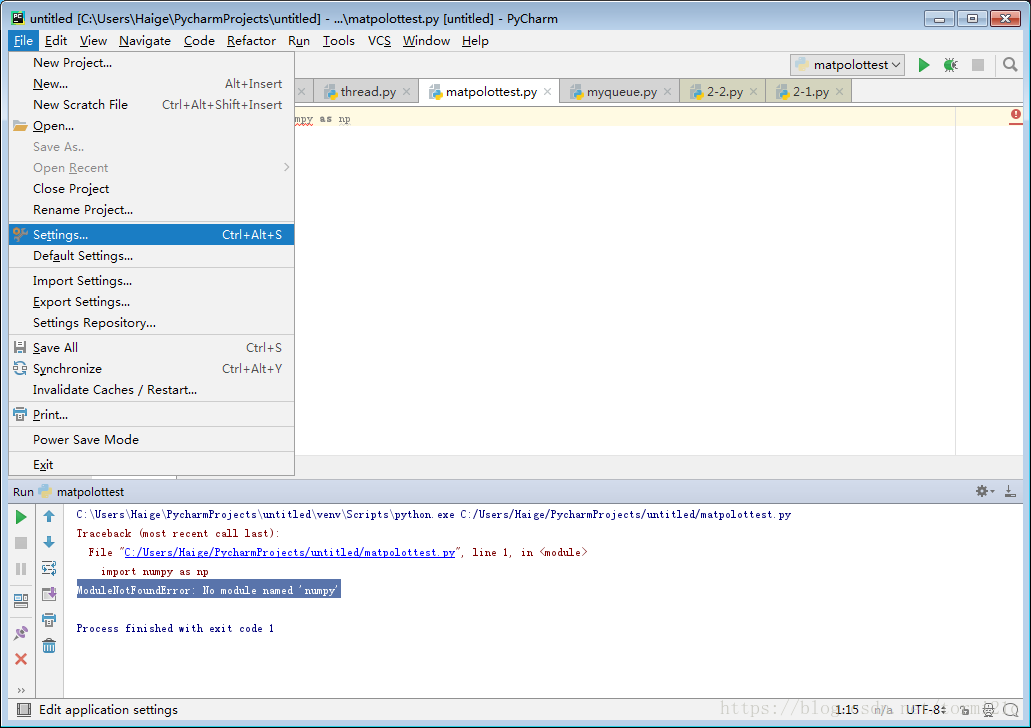Viewport: 1031px width, 728px height.
Task: Select Import Settings...
Action: click(x=151, y=281)
